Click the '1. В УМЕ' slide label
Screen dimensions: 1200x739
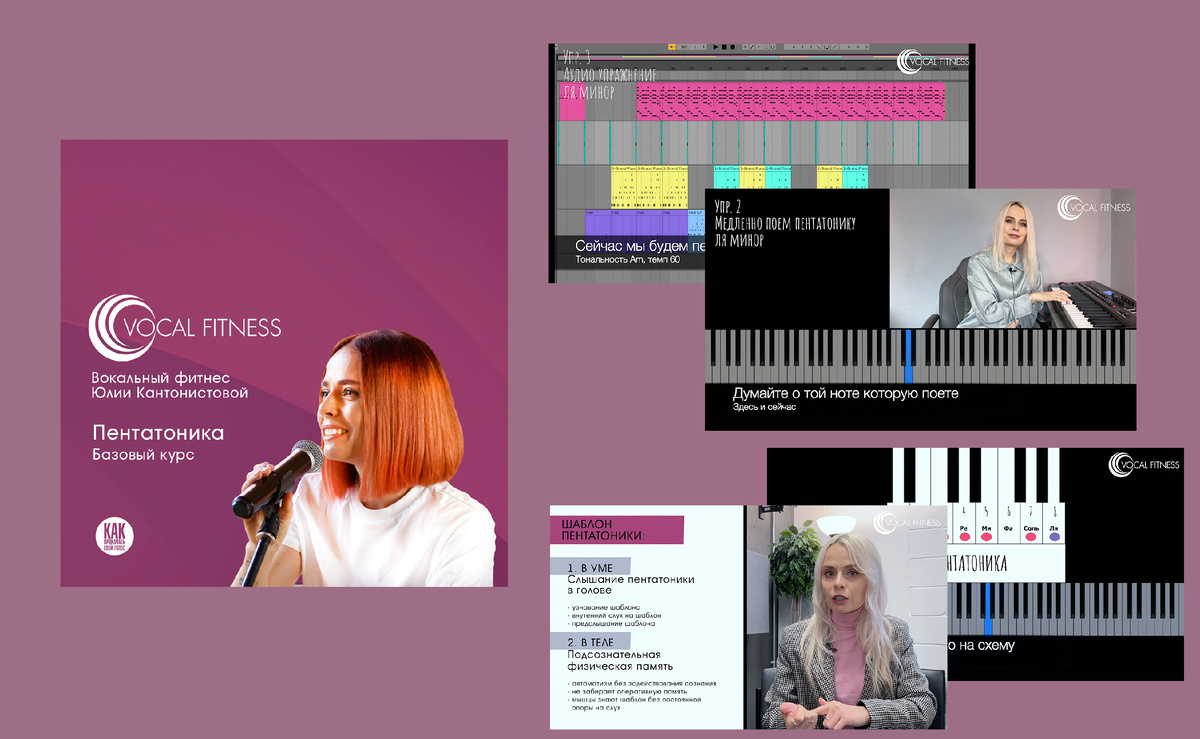(x=590, y=568)
